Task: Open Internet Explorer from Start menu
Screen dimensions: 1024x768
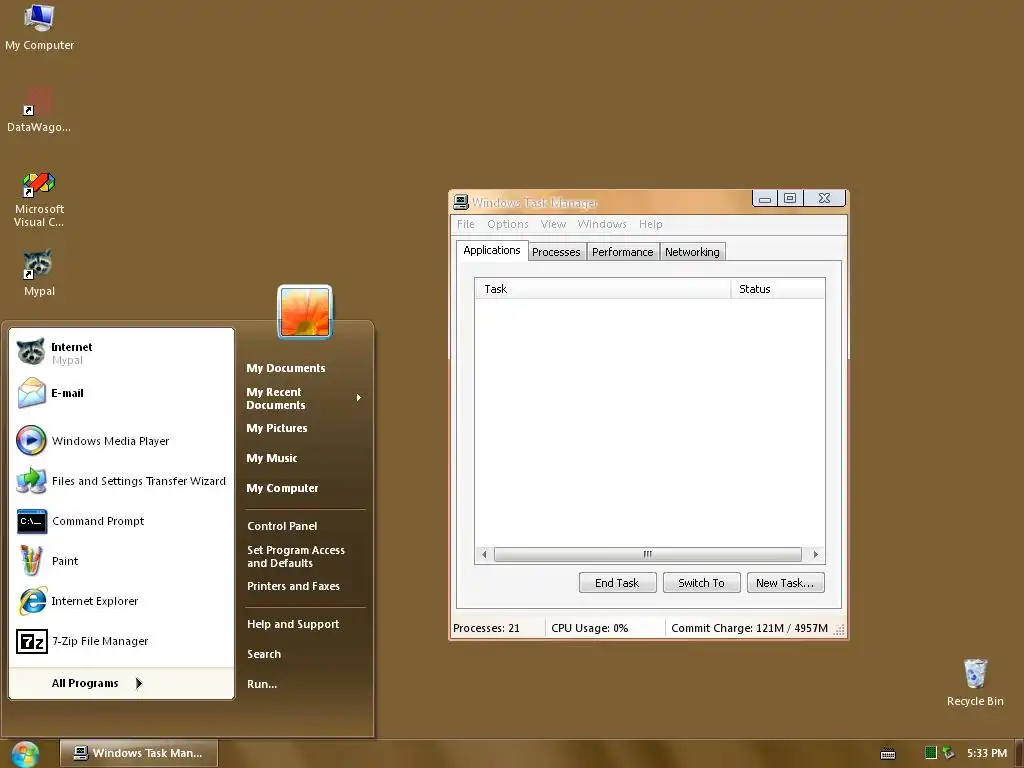Action: pyautogui.click(x=121, y=601)
